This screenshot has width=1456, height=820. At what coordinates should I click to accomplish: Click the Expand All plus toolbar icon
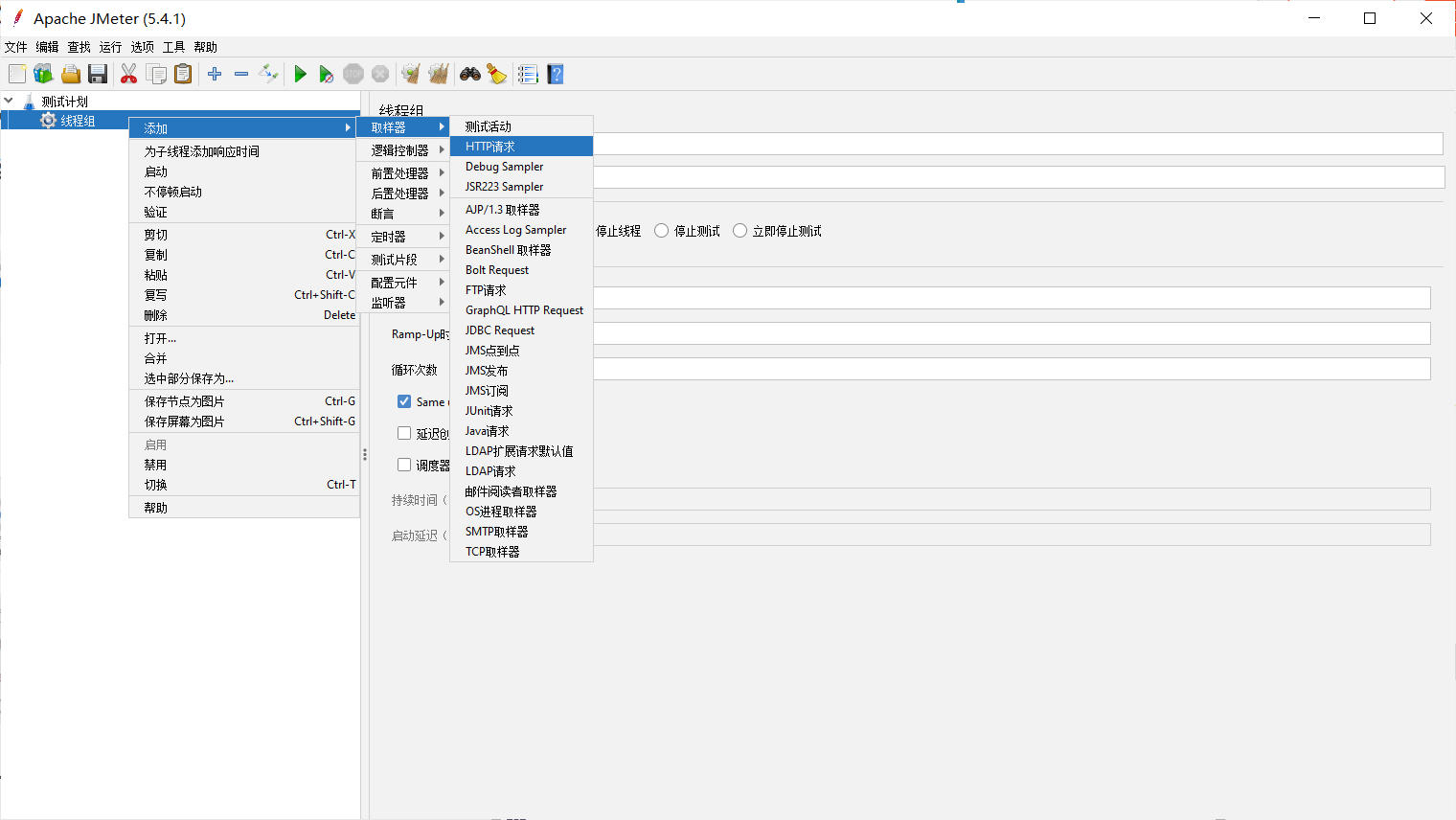pyautogui.click(x=215, y=74)
